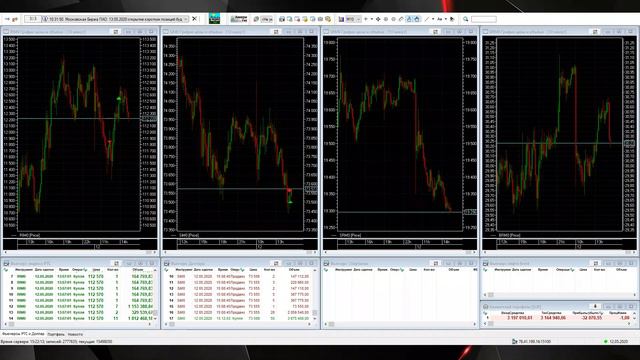This screenshot has width=640, height=360.
Task: Select trade row 16 with quantity 28
Action: (239, 312)
